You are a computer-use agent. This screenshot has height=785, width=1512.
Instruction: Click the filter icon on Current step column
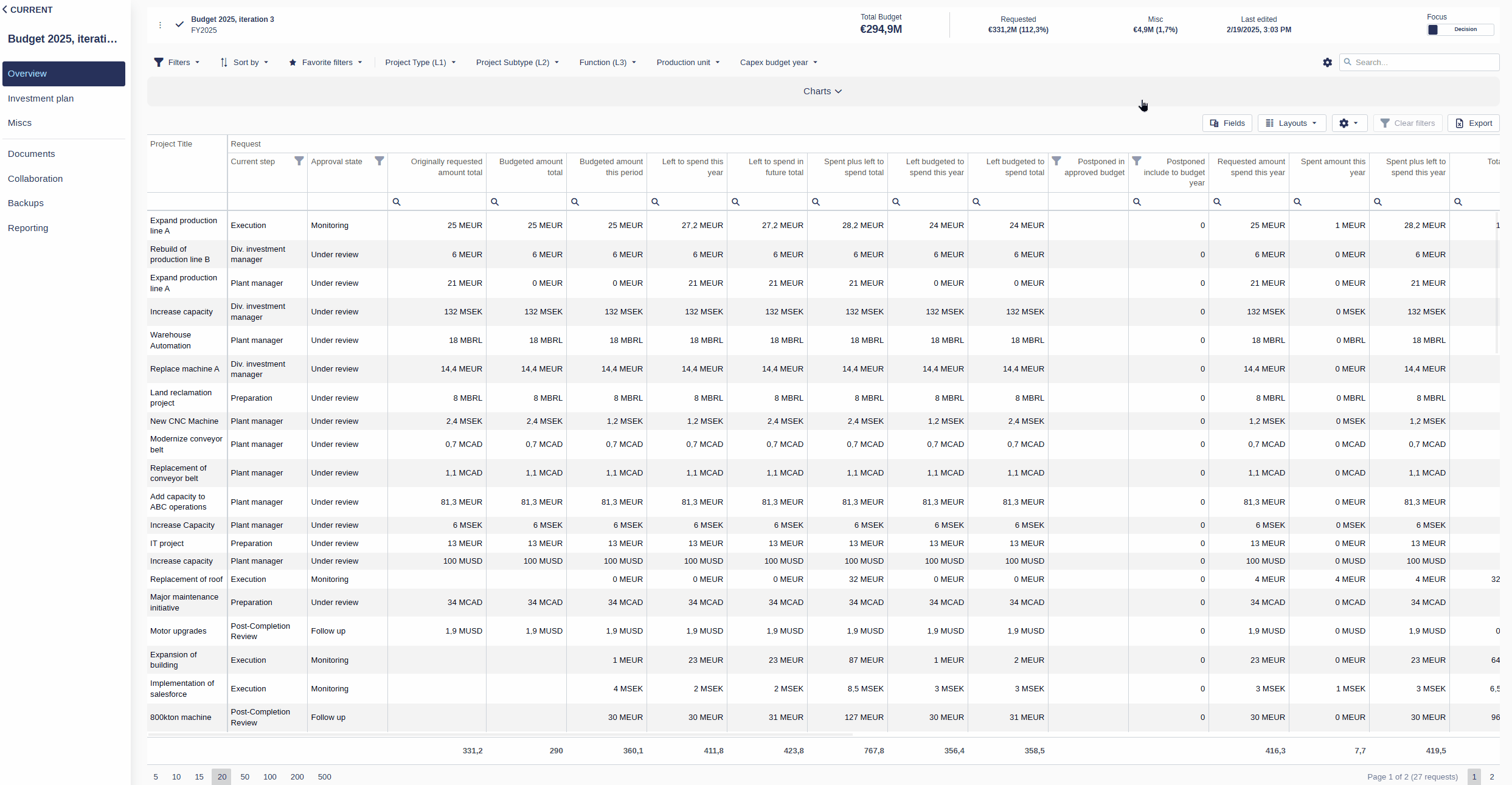pos(299,161)
